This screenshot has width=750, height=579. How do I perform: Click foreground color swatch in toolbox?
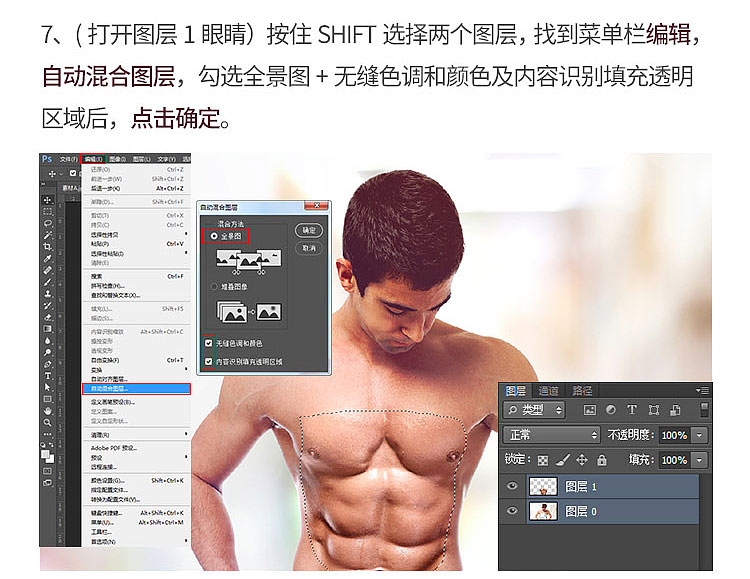pos(45,454)
